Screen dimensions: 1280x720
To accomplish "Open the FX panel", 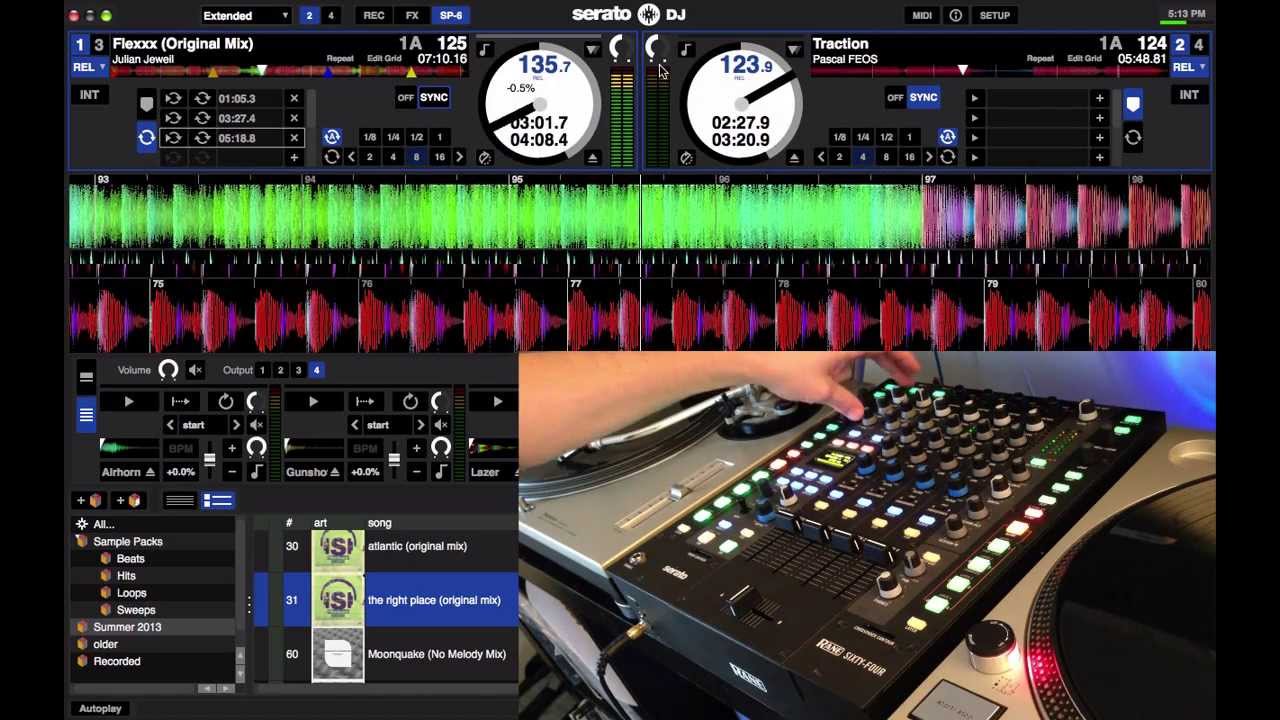I will point(412,16).
